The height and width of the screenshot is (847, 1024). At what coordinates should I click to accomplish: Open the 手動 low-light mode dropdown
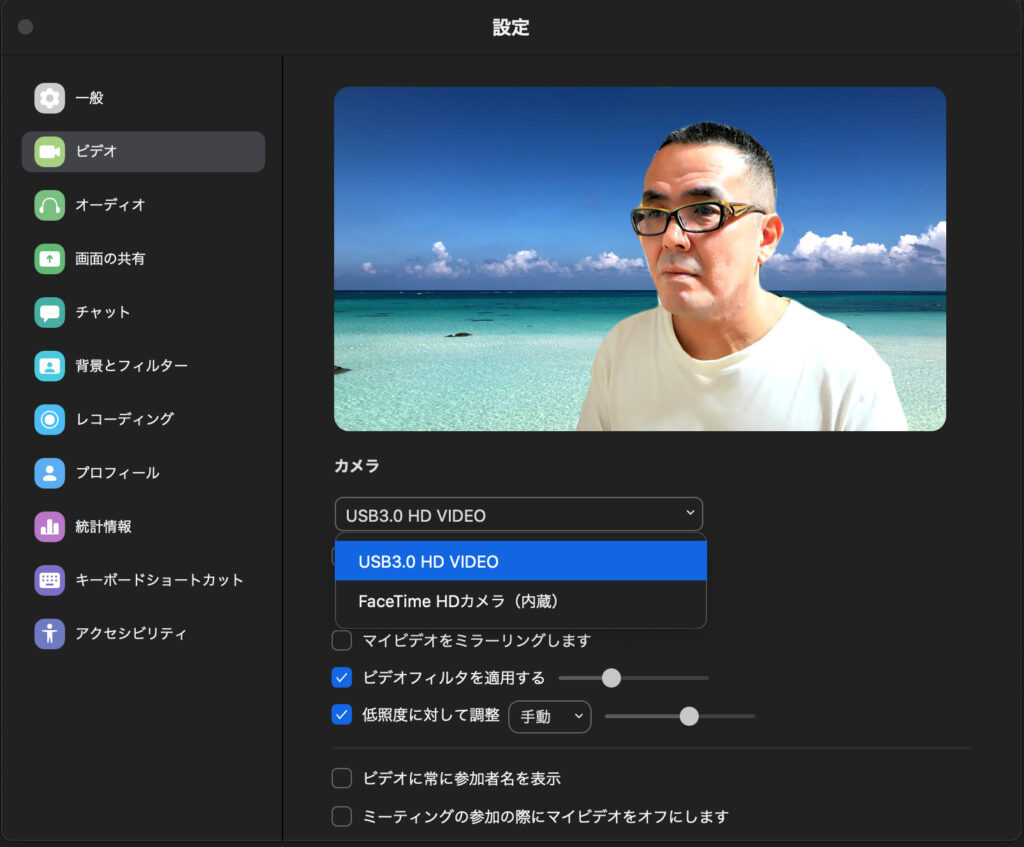point(550,716)
